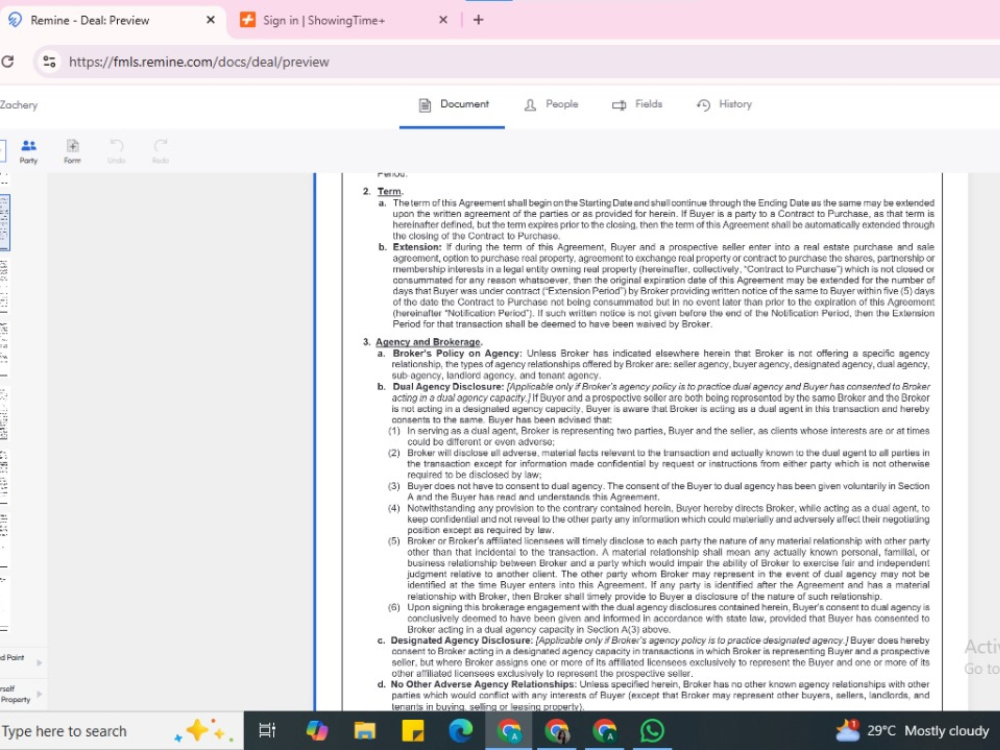Open Copilot from the taskbar
The image size is (1000, 750).
coord(316,731)
